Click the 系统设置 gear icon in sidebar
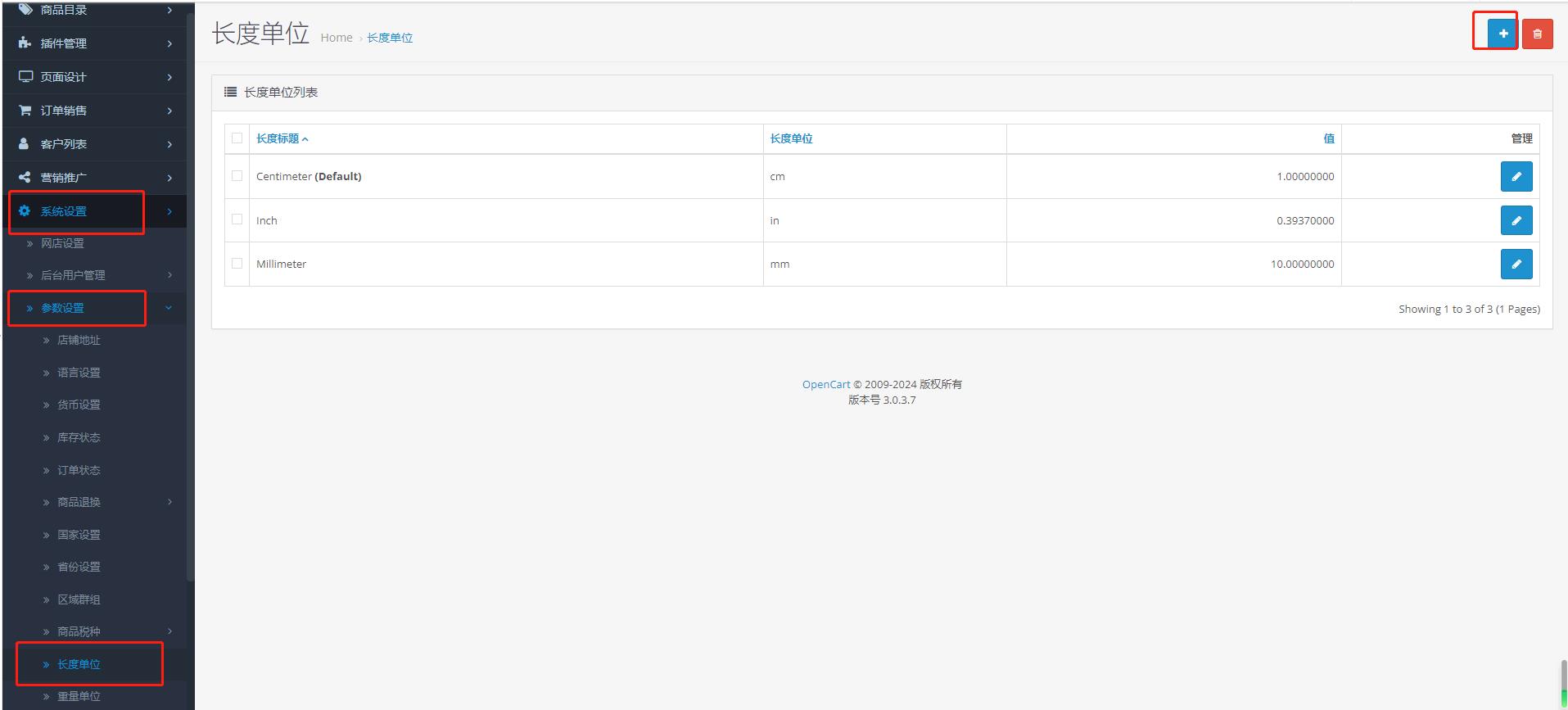 point(25,211)
